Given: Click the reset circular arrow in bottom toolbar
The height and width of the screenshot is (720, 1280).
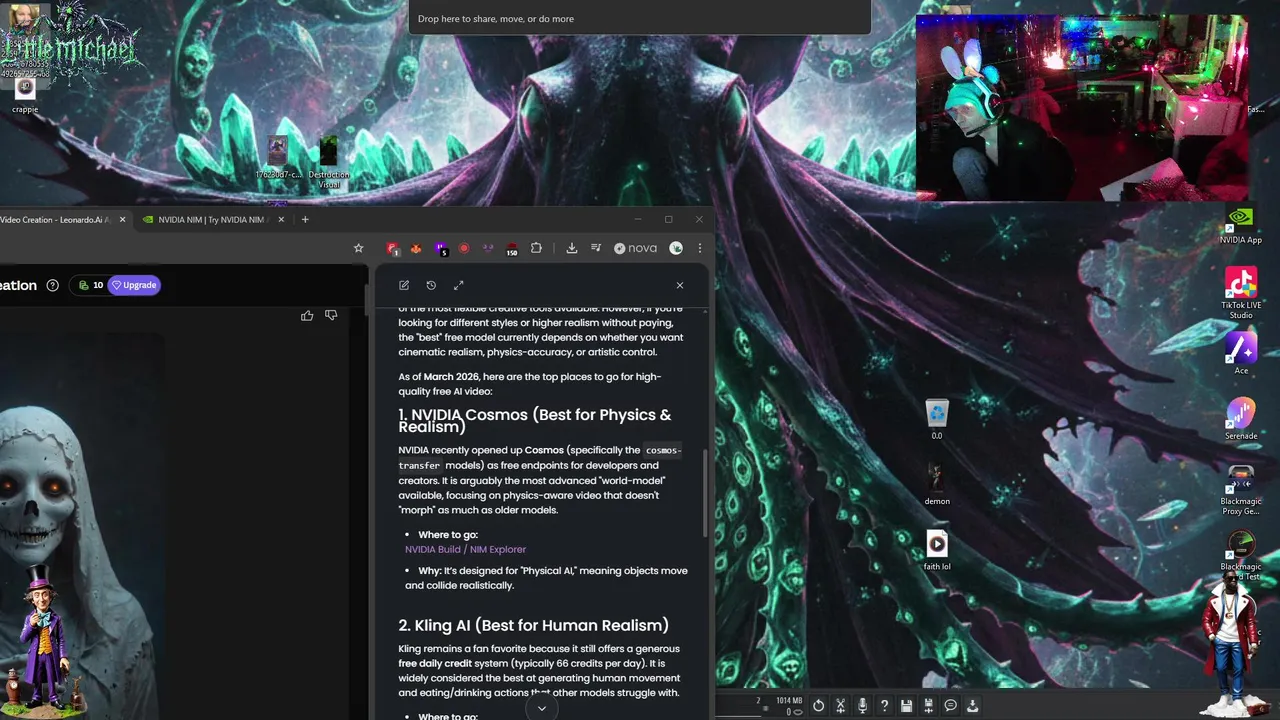Looking at the screenshot, I should pyautogui.click(x=818, y=705).
